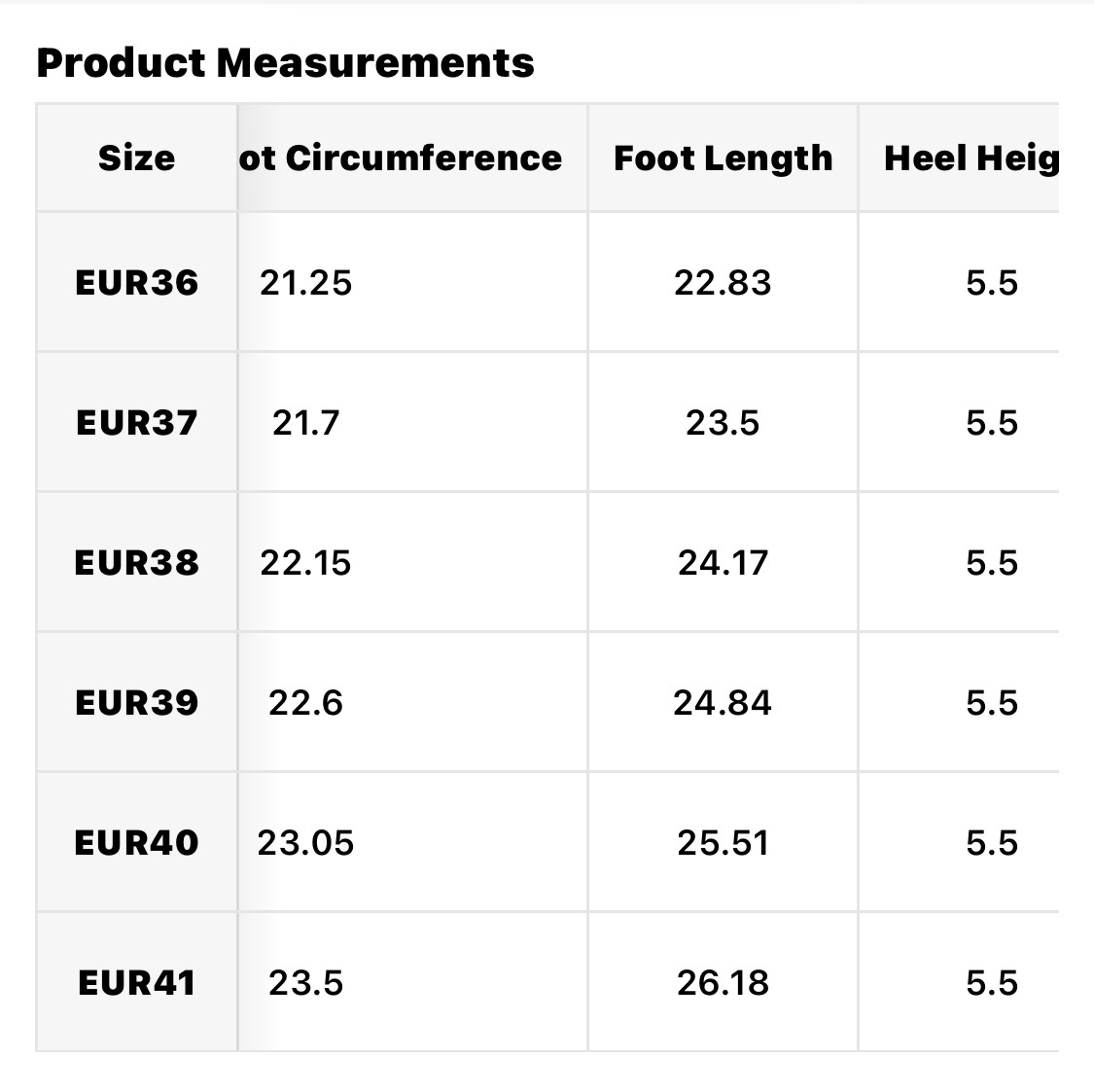This screenshot has width=1094, height=1092.
Task: Click foot circumference value 21.25
Action: tap(305, 283)
